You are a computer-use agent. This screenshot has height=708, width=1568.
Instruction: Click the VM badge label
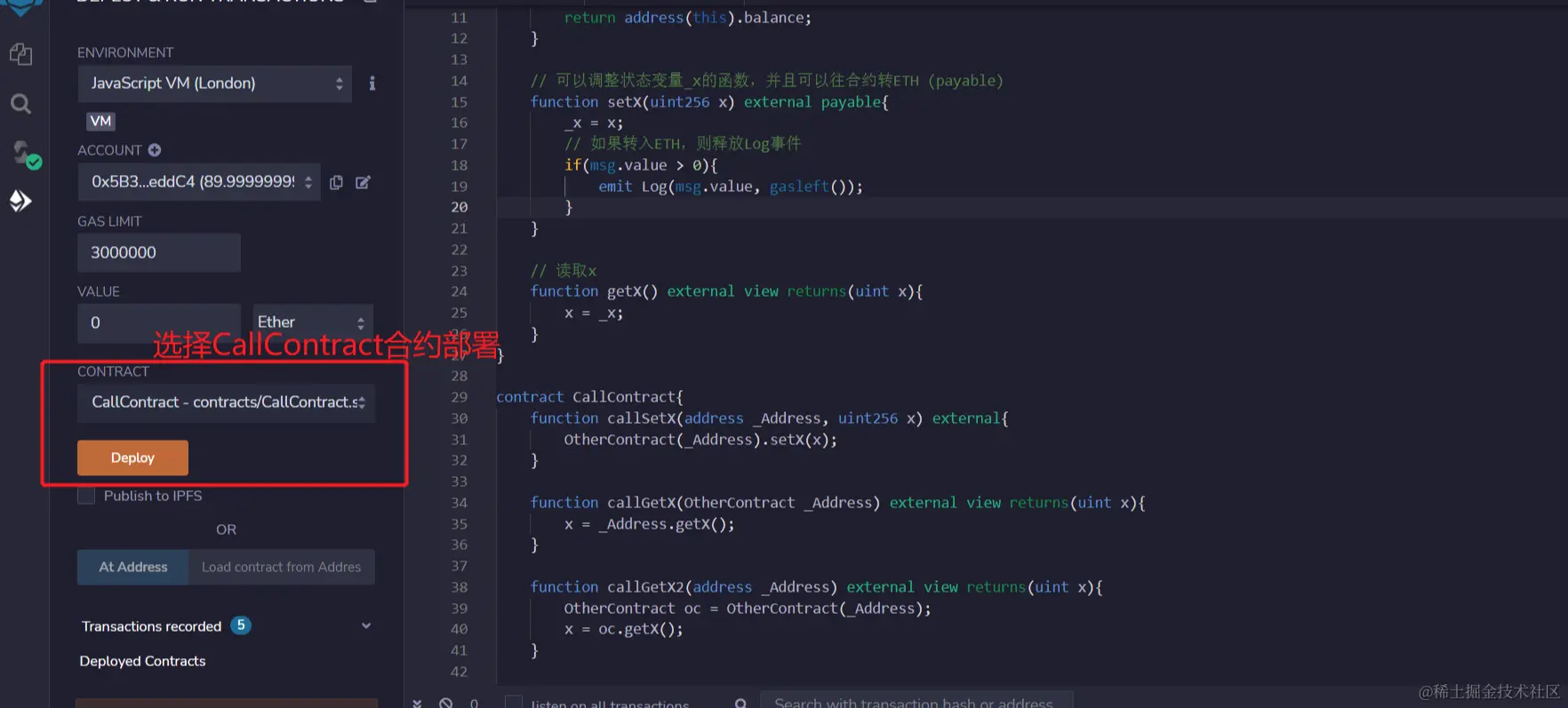coord(100,121)
